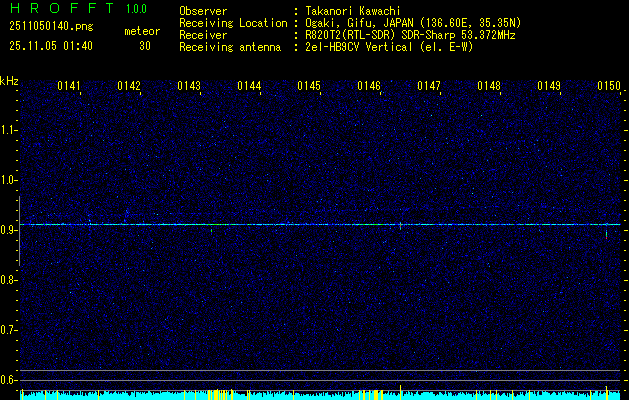
Task: Click the meteor count value 30
Action: point(145,46)
